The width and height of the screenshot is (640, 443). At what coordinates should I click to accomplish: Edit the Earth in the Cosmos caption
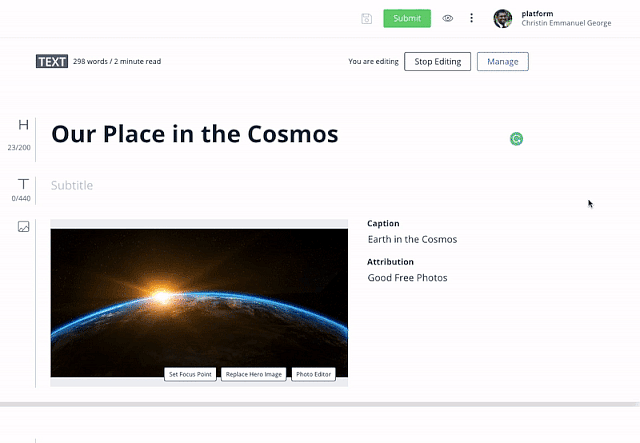click(x=412, y=239)
